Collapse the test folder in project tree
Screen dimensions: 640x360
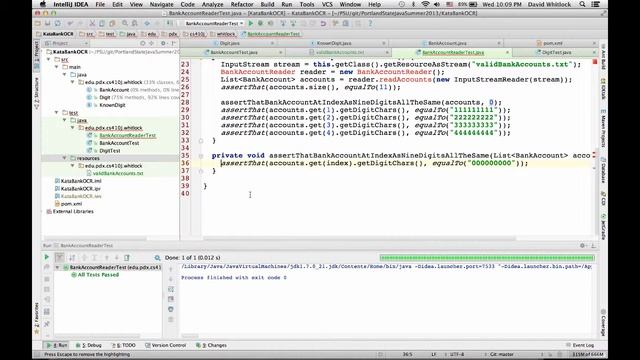click(57, 112)
